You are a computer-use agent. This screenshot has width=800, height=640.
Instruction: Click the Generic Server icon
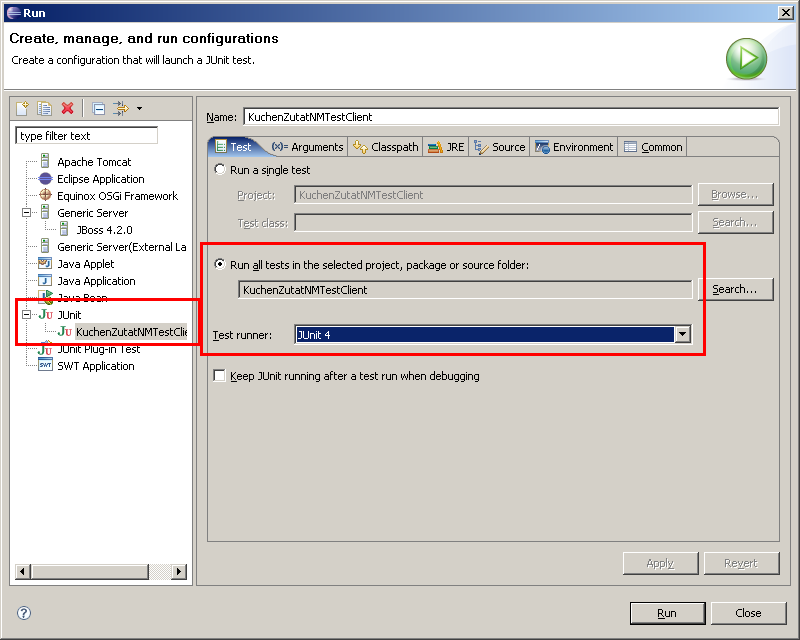tap(45, 212)
